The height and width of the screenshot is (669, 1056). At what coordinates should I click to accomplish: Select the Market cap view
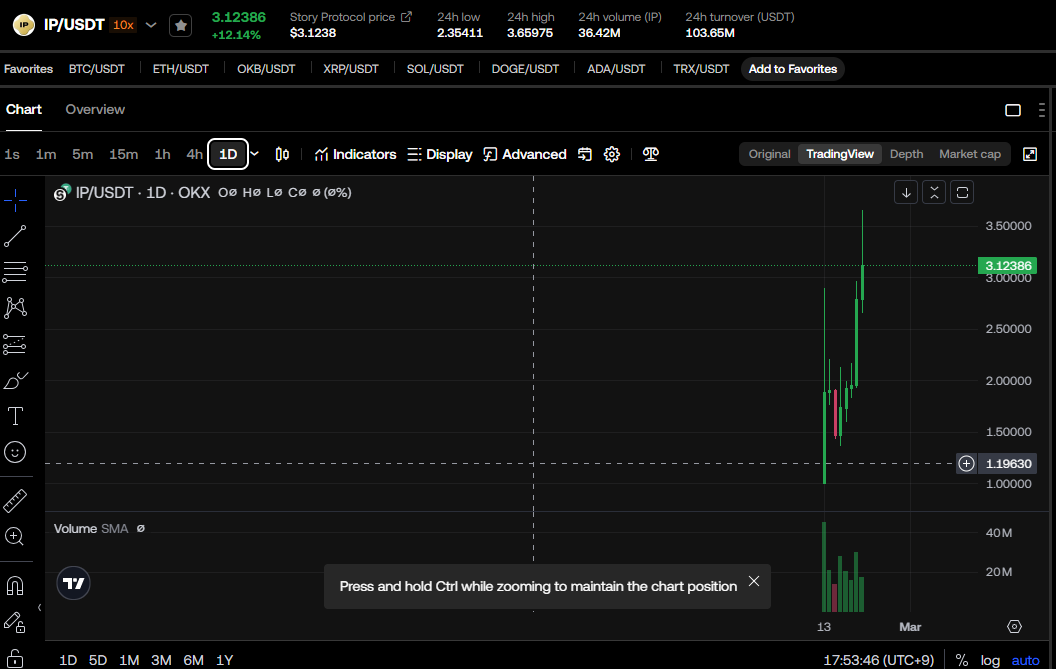(970, 154)
